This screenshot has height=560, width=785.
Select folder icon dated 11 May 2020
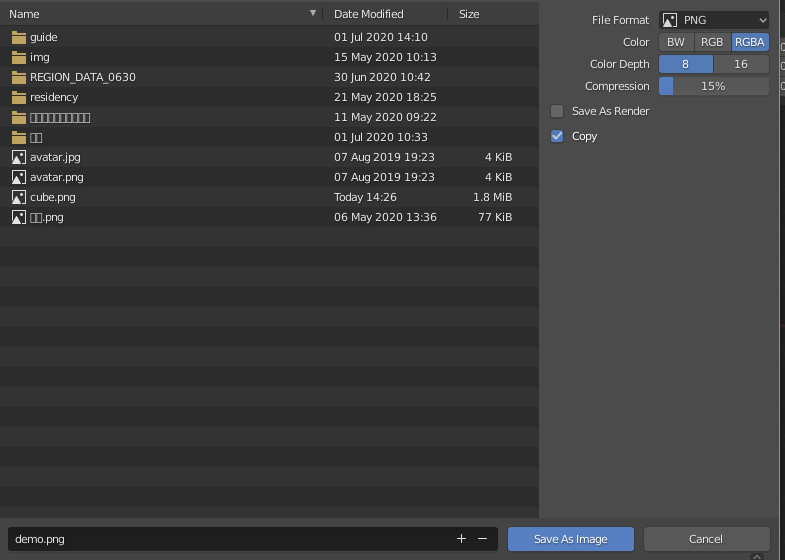(x=19, y=118)
